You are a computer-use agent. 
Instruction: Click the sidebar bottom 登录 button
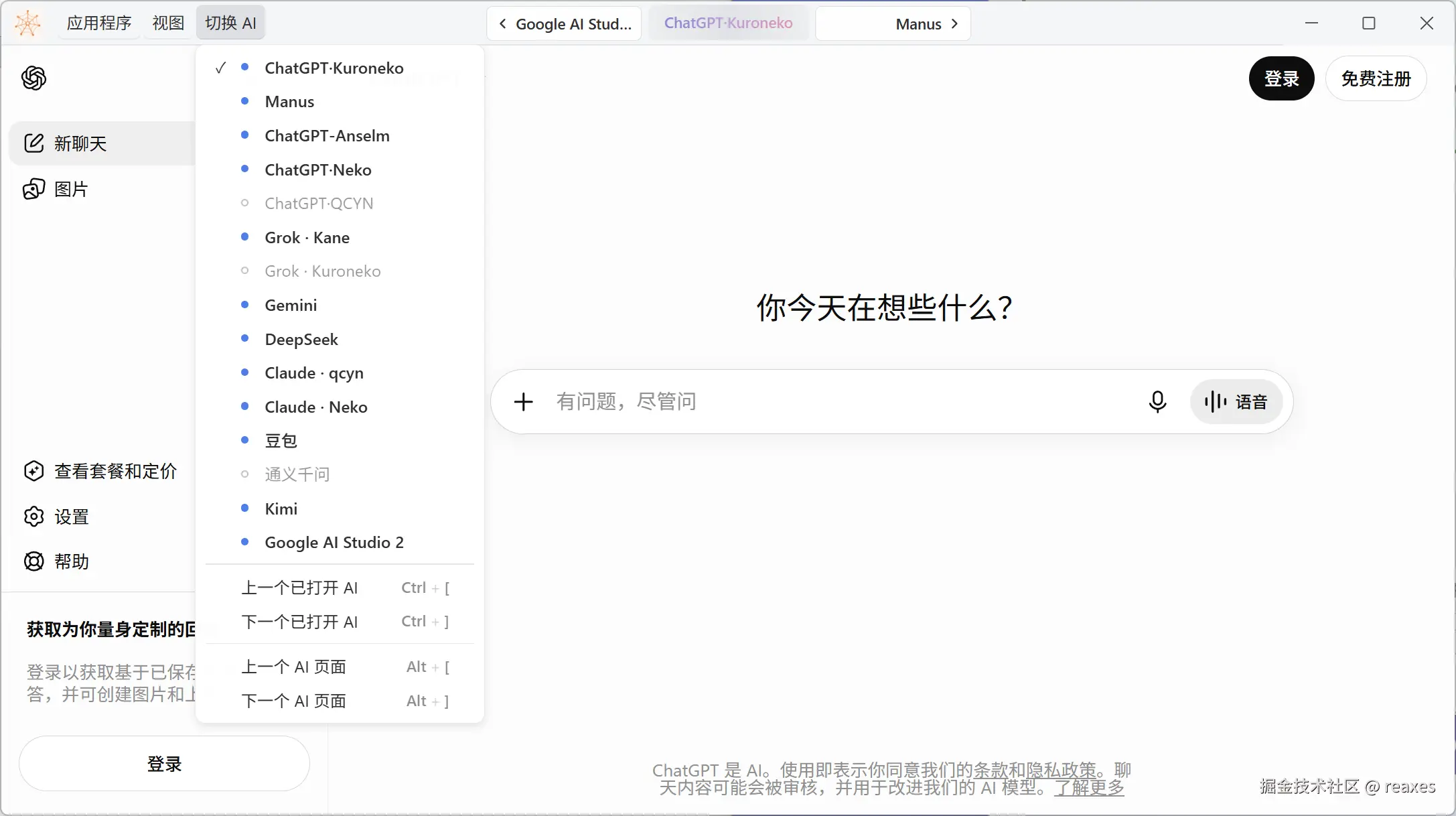click(164, 764)
